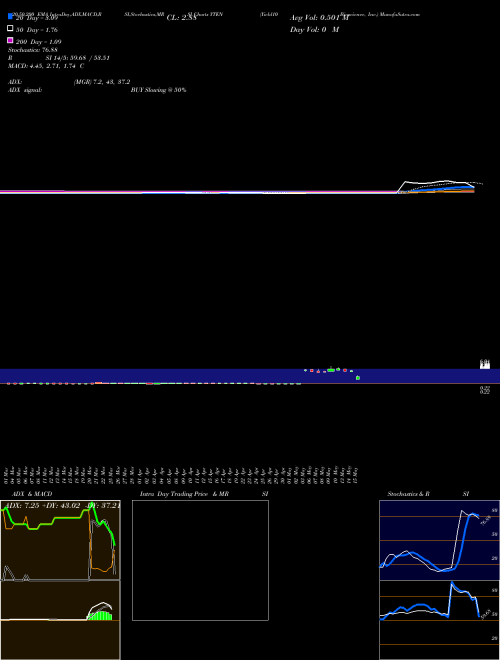Screen dimensions: 500x660
Task: Click the 'Intra Day Trading Price & MR SI' title
Action: [204, 494]
